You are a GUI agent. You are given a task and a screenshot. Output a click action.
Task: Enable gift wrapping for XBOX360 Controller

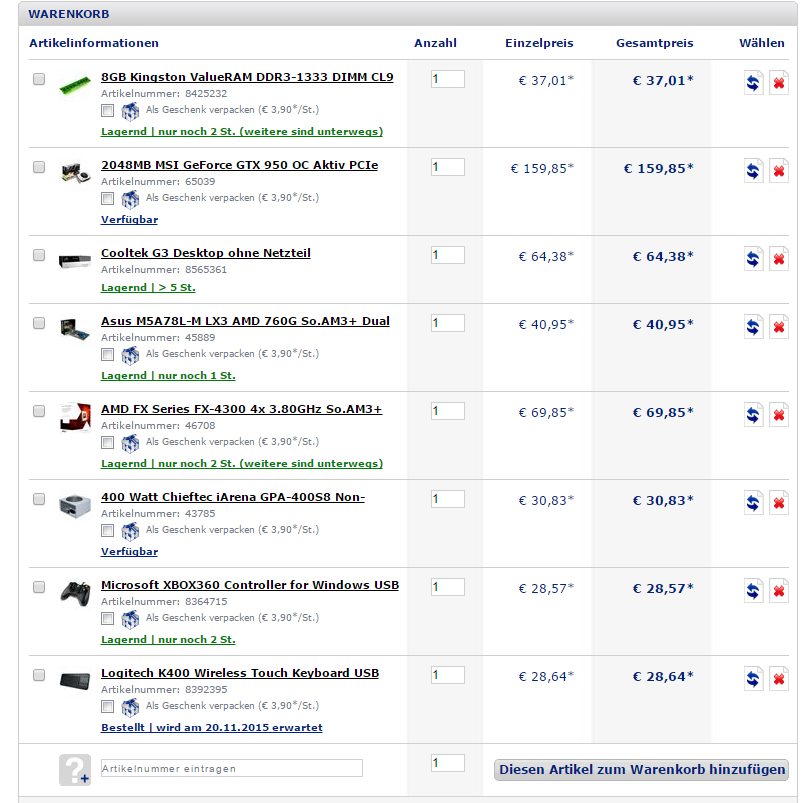click(x=108, y=619)
